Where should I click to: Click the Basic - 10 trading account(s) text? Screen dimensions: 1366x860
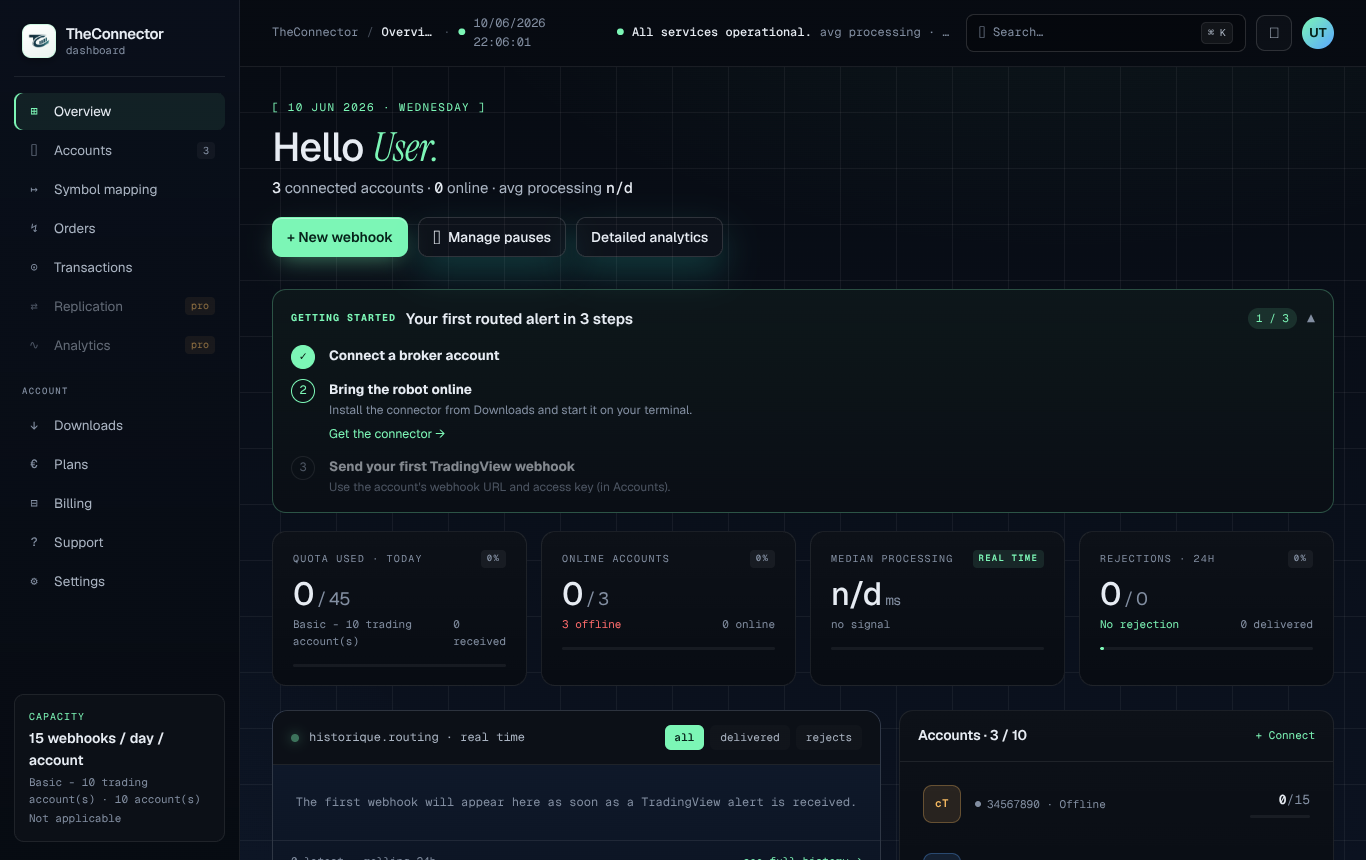coord(353,632)
